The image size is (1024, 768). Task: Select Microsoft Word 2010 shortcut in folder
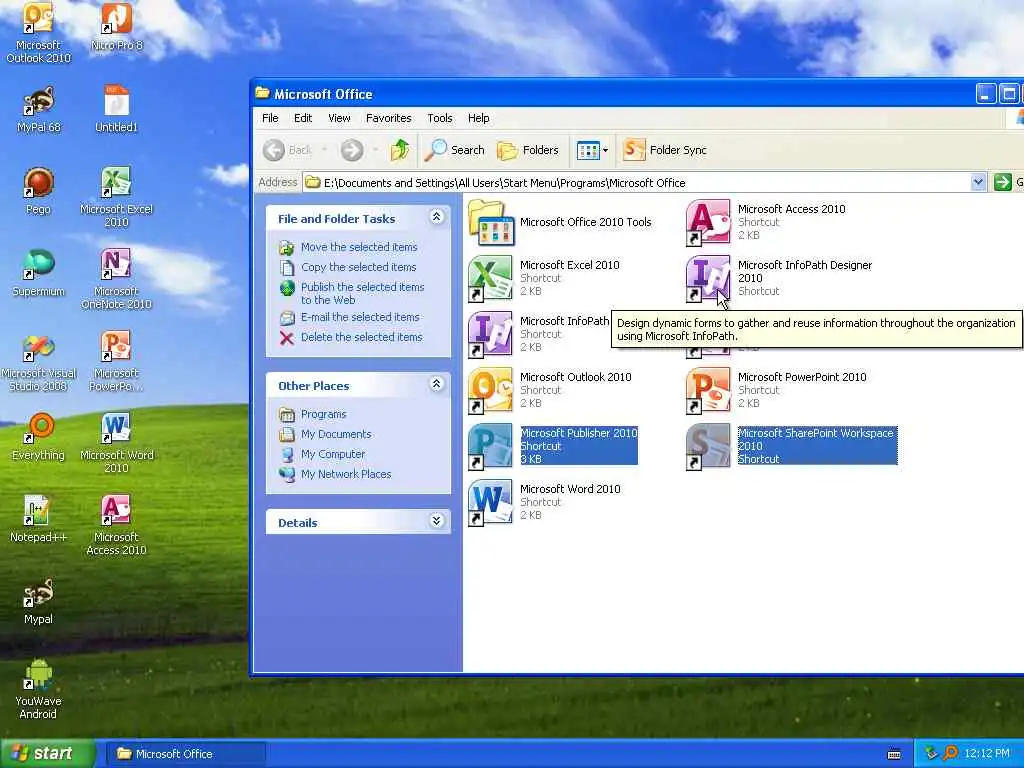click(x=544, y=503)
